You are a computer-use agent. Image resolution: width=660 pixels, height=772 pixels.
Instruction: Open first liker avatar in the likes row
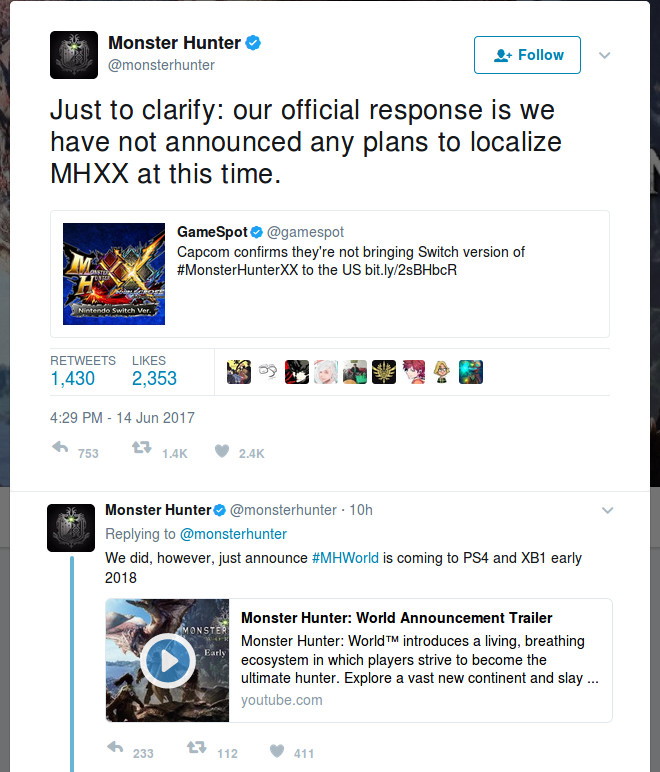239,372
